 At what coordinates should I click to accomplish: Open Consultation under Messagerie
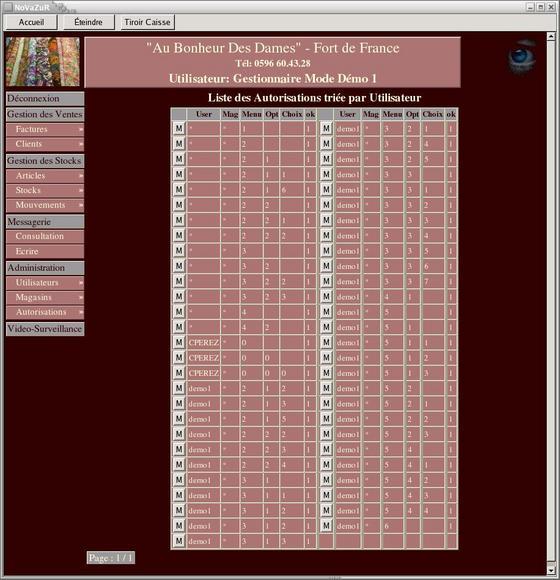coord(45,236)
